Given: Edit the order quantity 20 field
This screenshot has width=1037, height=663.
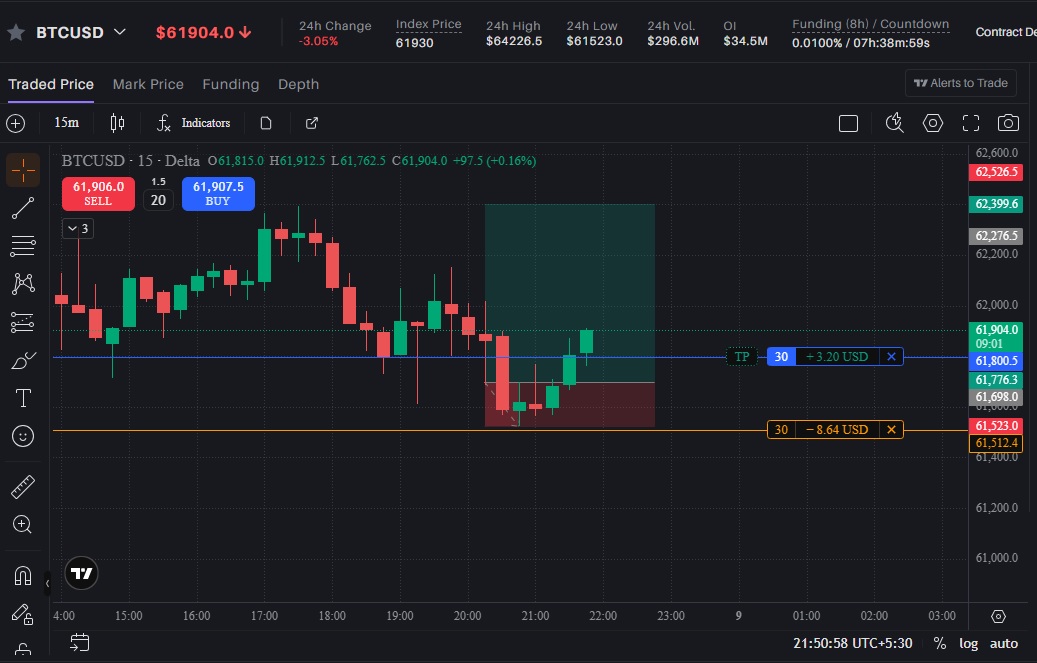Looking at the screenshot, I should (x=158, y=200).
